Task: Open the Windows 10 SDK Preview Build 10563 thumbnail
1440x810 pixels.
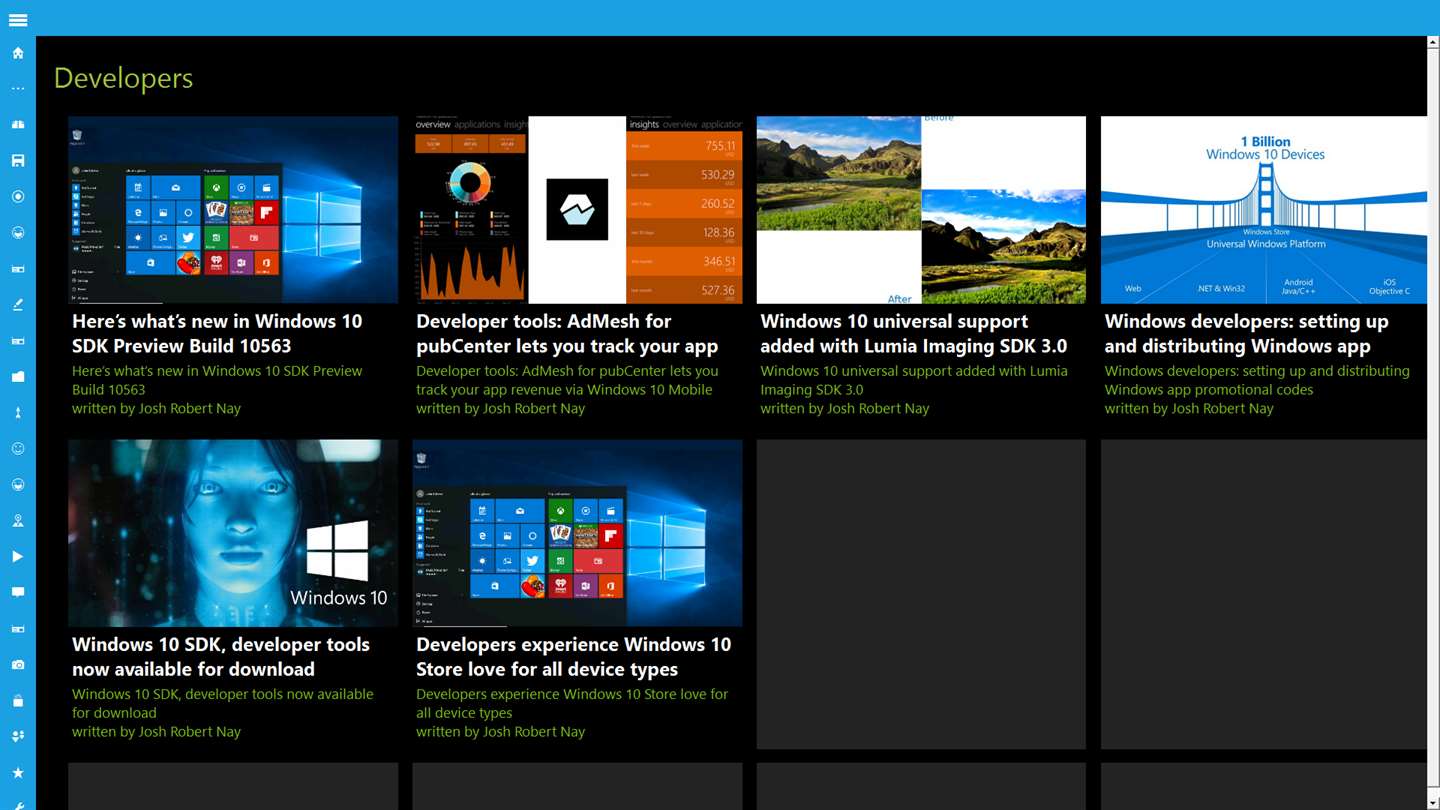Action: tap(233, 210)
